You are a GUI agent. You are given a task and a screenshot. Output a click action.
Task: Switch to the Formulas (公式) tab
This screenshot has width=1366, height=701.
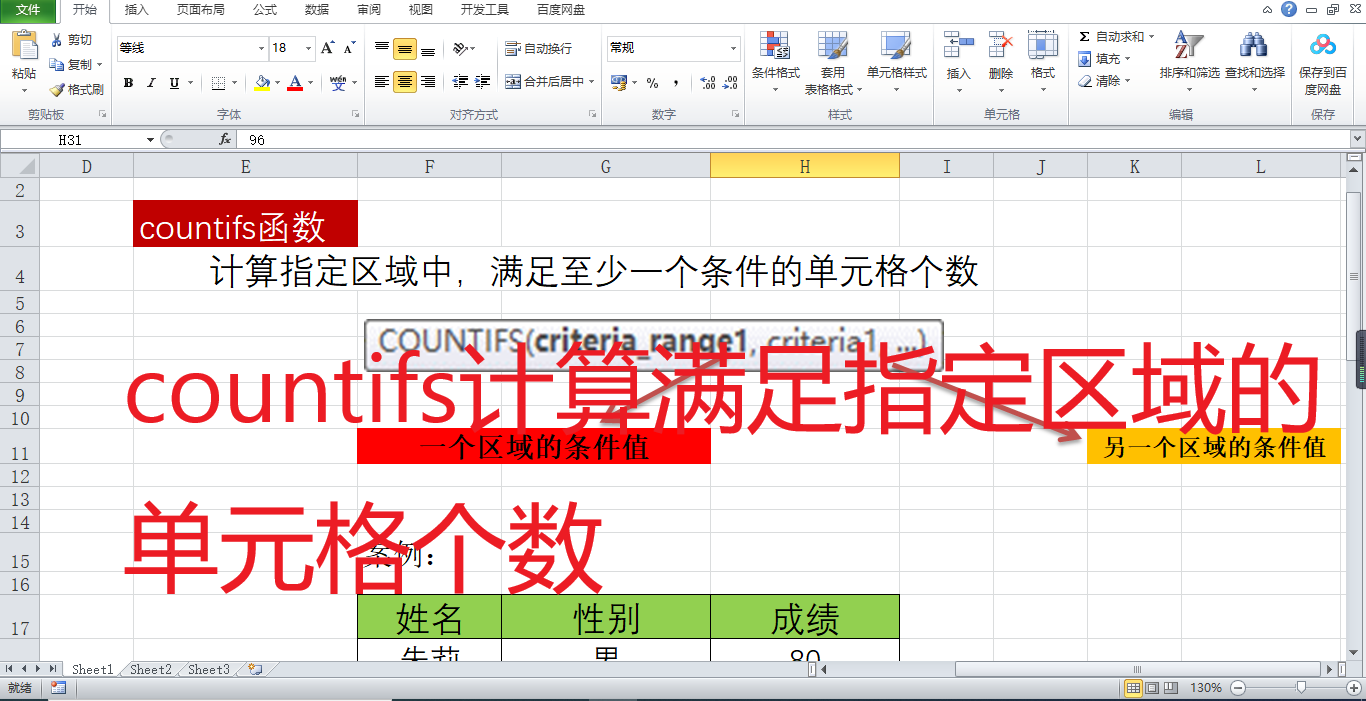(x=265, y=10)
